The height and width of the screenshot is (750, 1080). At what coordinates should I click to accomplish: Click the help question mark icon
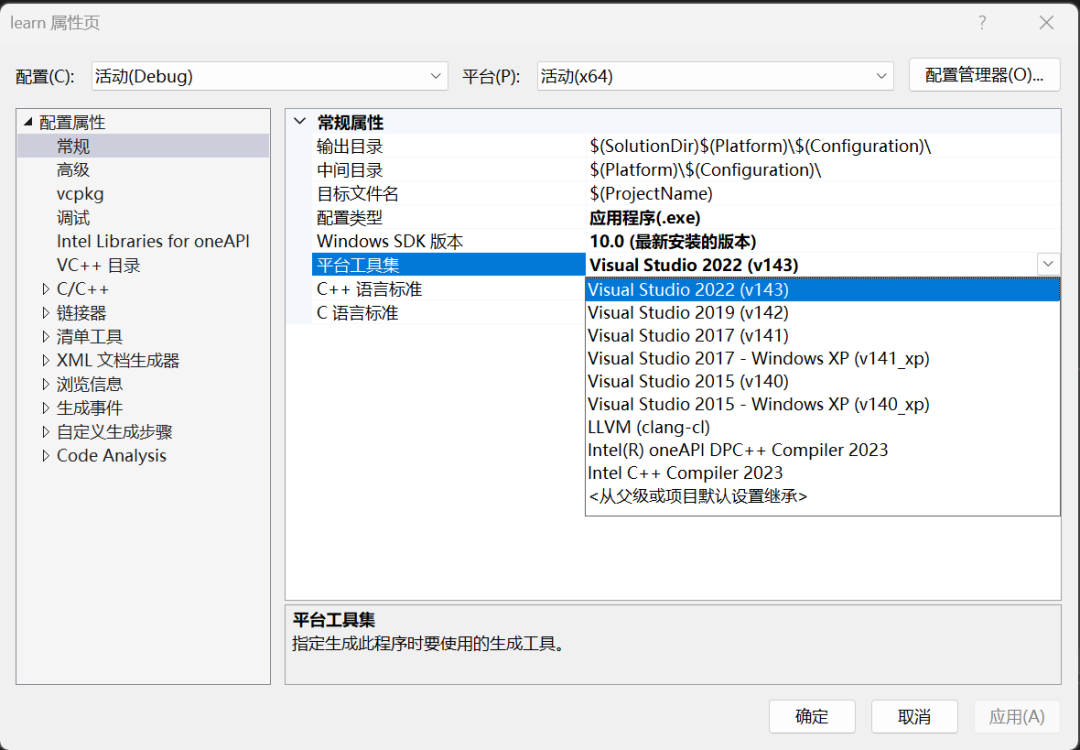coord(981,22)
